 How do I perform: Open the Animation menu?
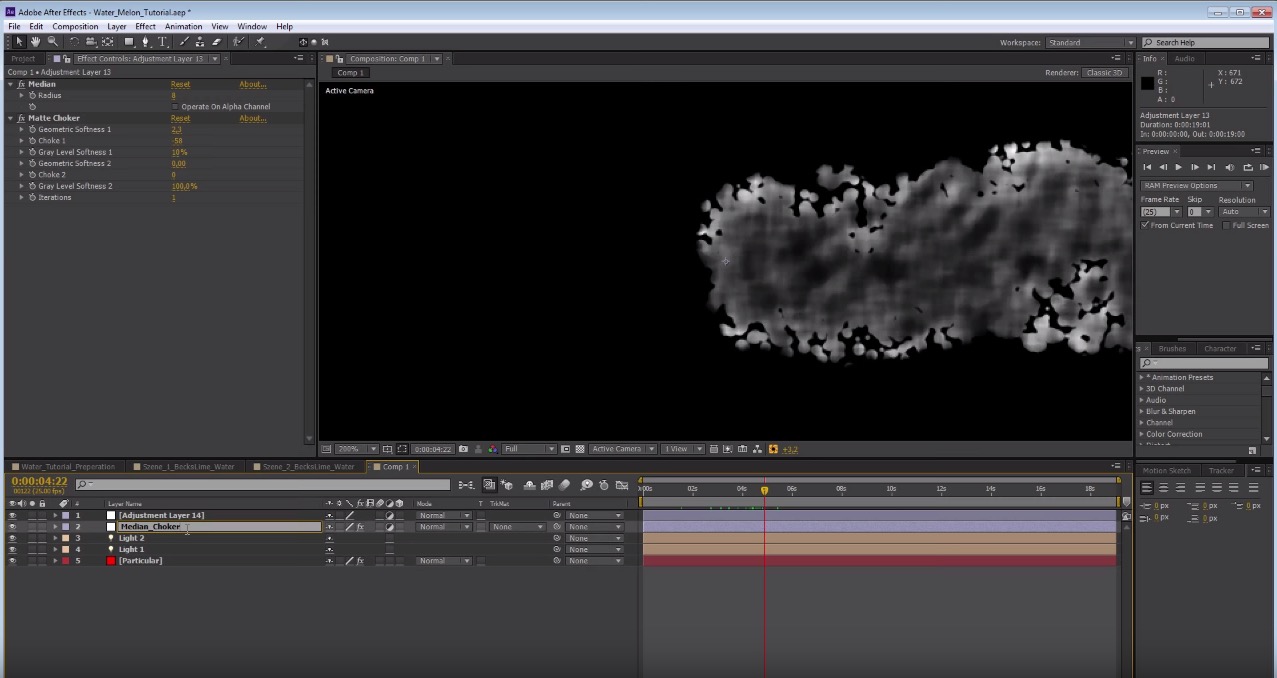[183, 26]
